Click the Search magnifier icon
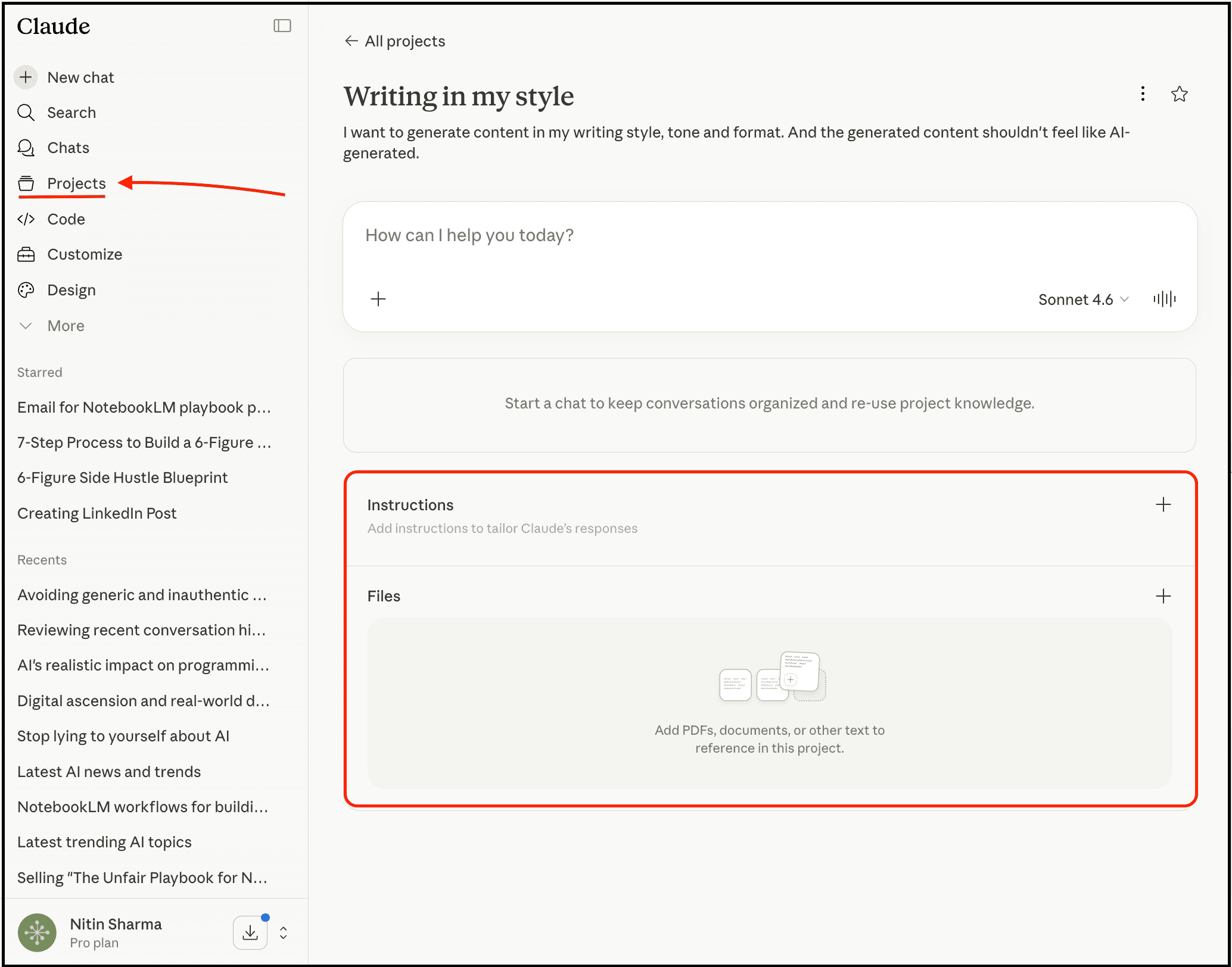This screenshot has height=967, width=1232. pyautogui.click(x=26, y=113)
